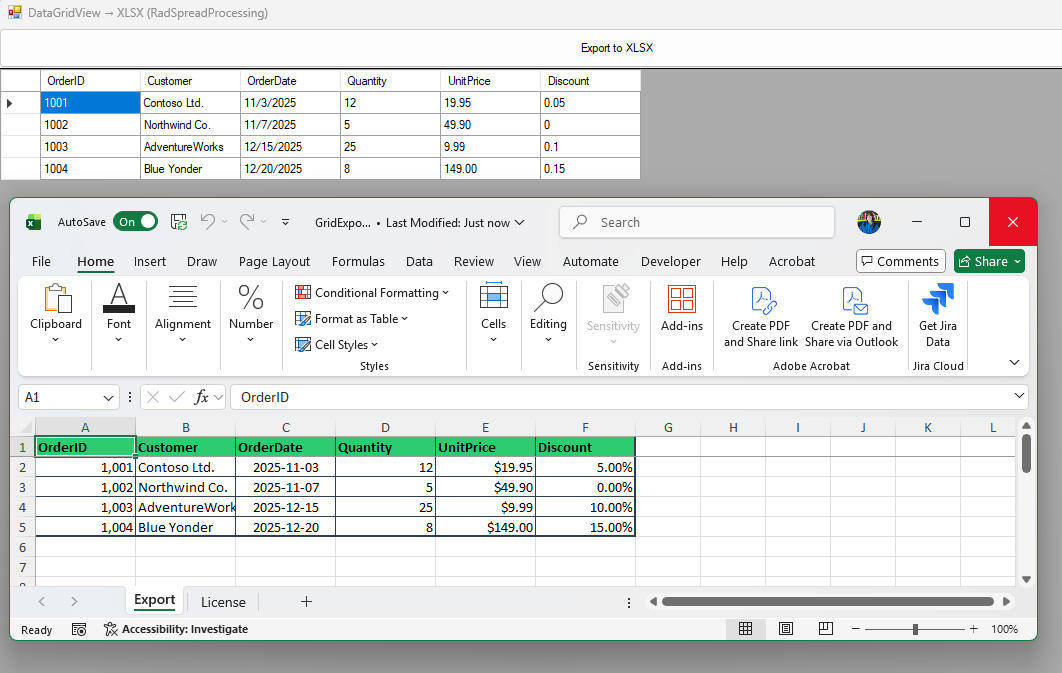Click the zoom in plus button
Viewport: 1062px width, 673px height.
pyautogui.click(x=973, y=629)
